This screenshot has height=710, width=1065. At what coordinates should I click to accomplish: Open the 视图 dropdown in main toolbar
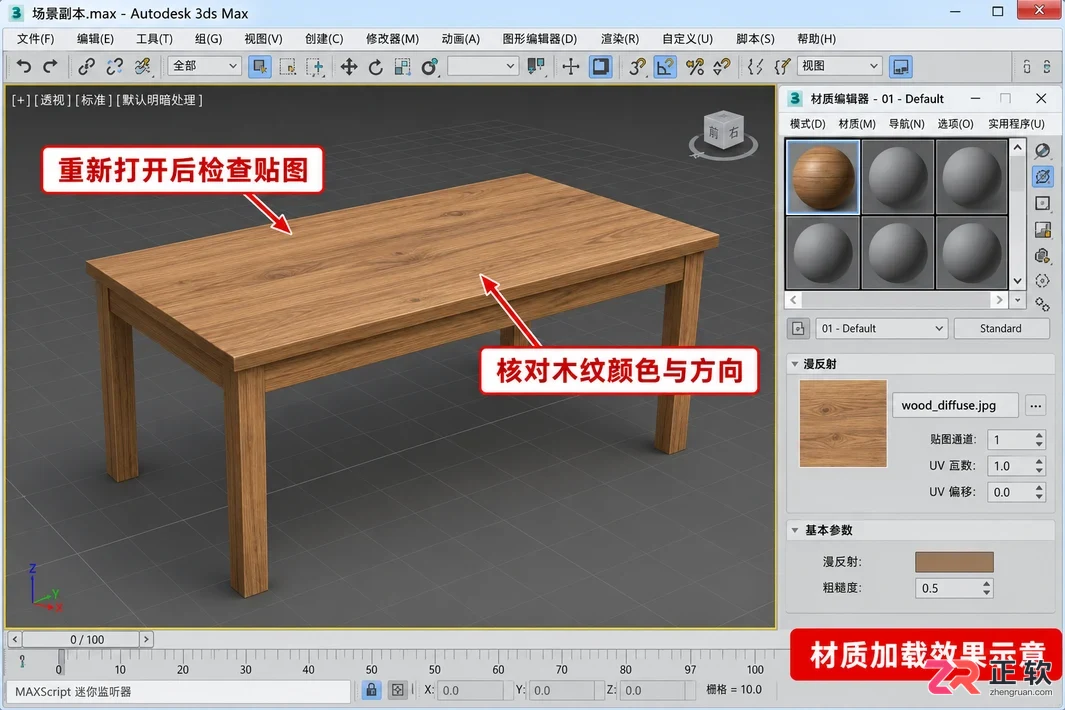(x=840, y=66)
